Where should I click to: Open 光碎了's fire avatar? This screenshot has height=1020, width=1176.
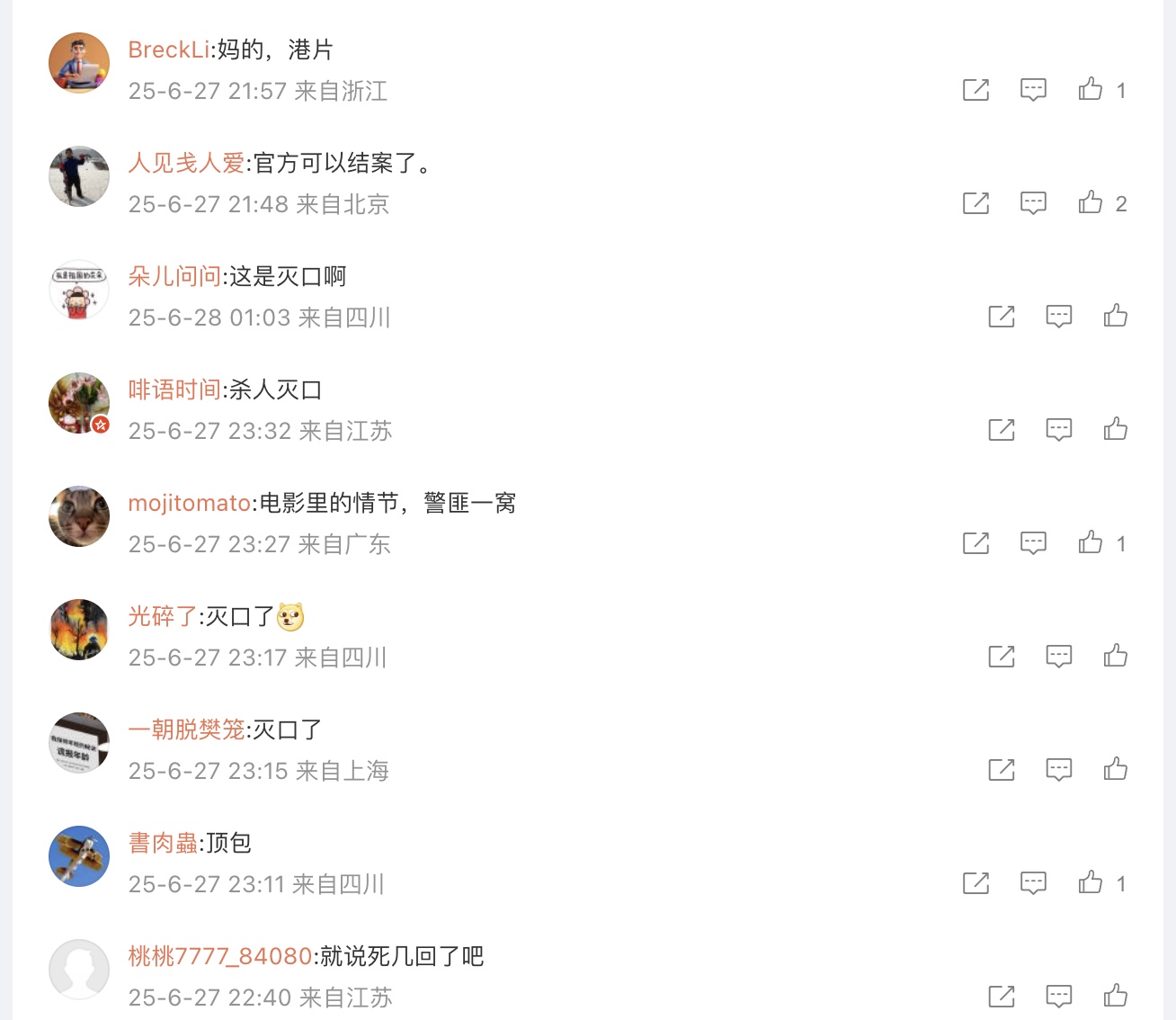click(x=79, y=630)
